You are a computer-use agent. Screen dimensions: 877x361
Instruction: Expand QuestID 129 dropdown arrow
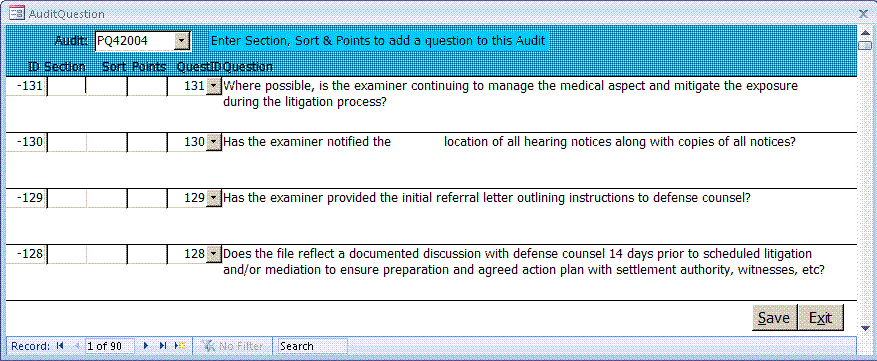tap(214, 198)
